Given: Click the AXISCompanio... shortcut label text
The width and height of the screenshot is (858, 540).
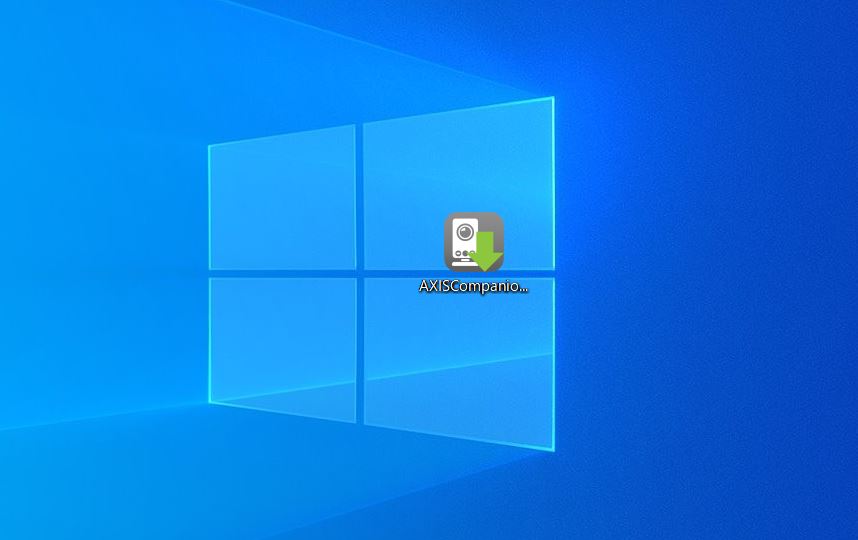Looking at the screenshot, I should tap(474, 287).
